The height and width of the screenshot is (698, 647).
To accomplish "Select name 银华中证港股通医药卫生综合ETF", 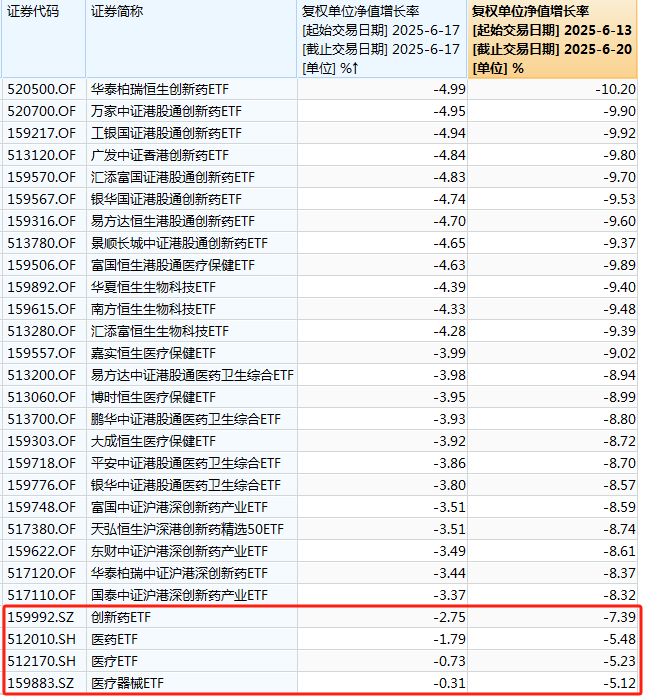I will tap(186, 485).
